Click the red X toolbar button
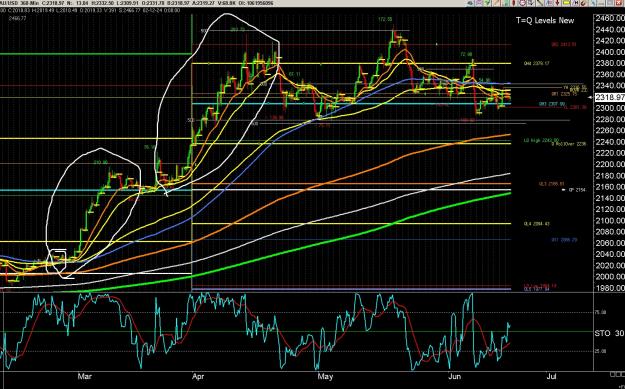 pyautogui.click(x=619, y=3)
